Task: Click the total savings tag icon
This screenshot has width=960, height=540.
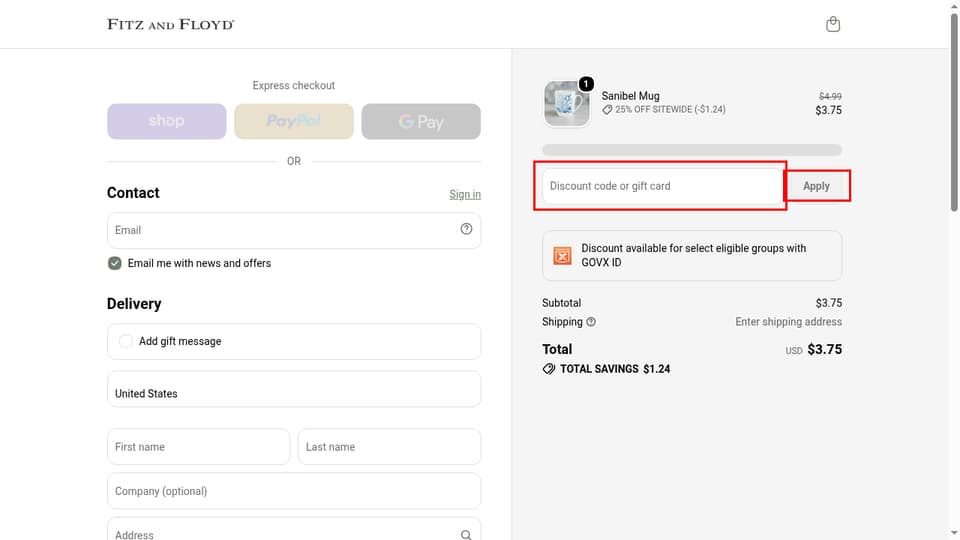Action: click(x=549, y=369)
